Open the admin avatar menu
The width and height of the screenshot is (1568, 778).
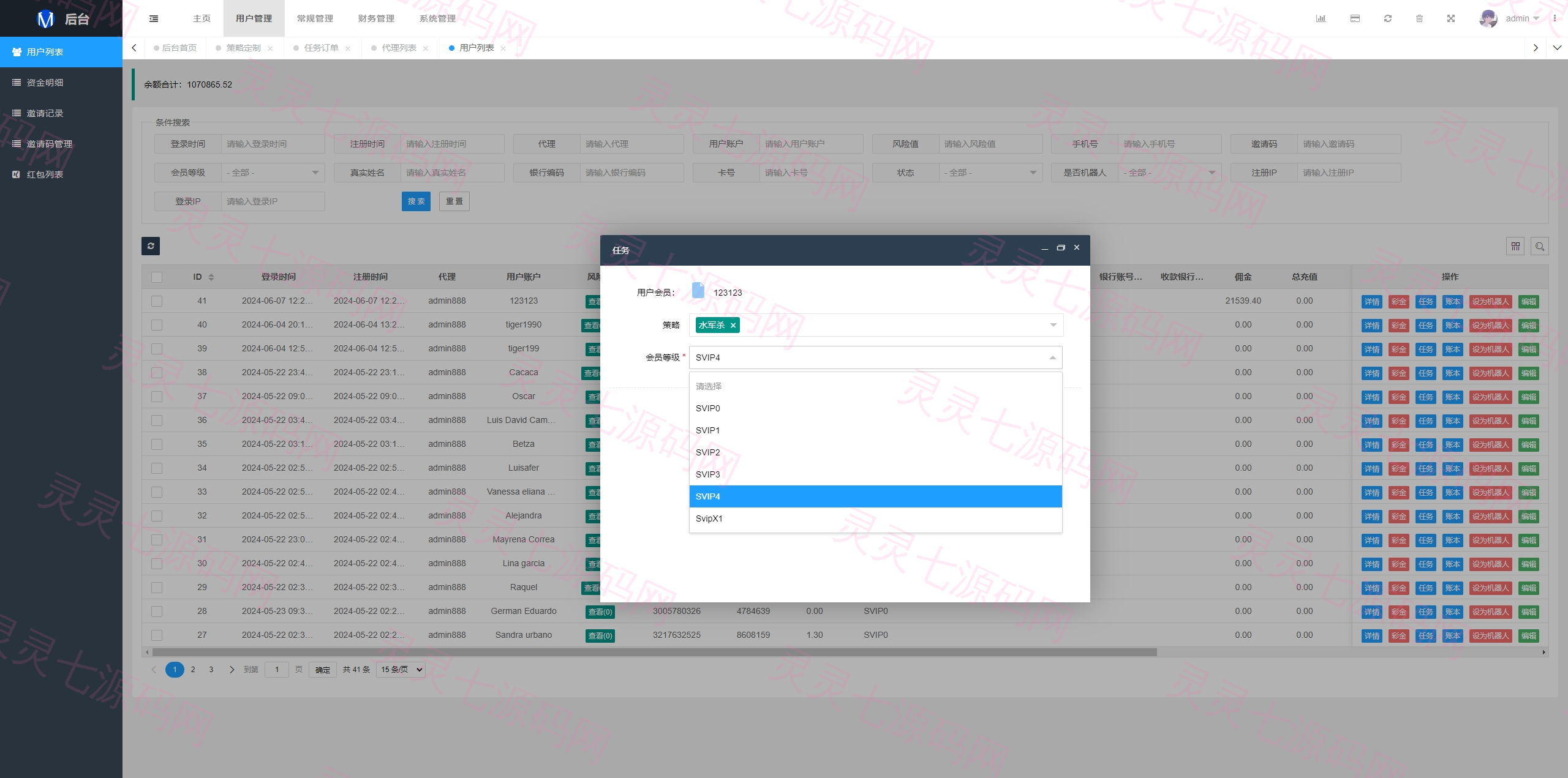(x=1509, y=18)
